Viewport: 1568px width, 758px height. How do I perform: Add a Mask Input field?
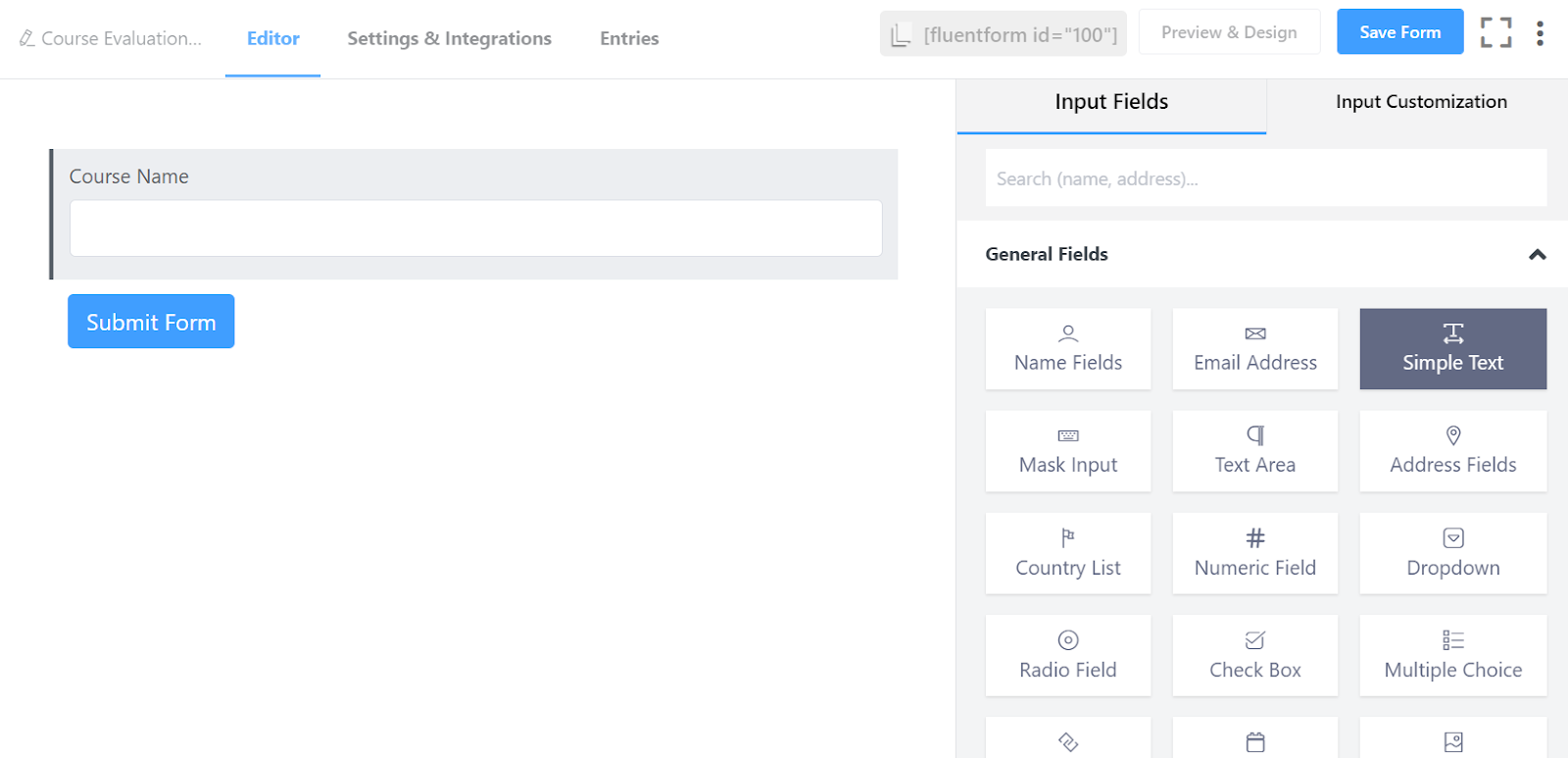point(1068,451)
